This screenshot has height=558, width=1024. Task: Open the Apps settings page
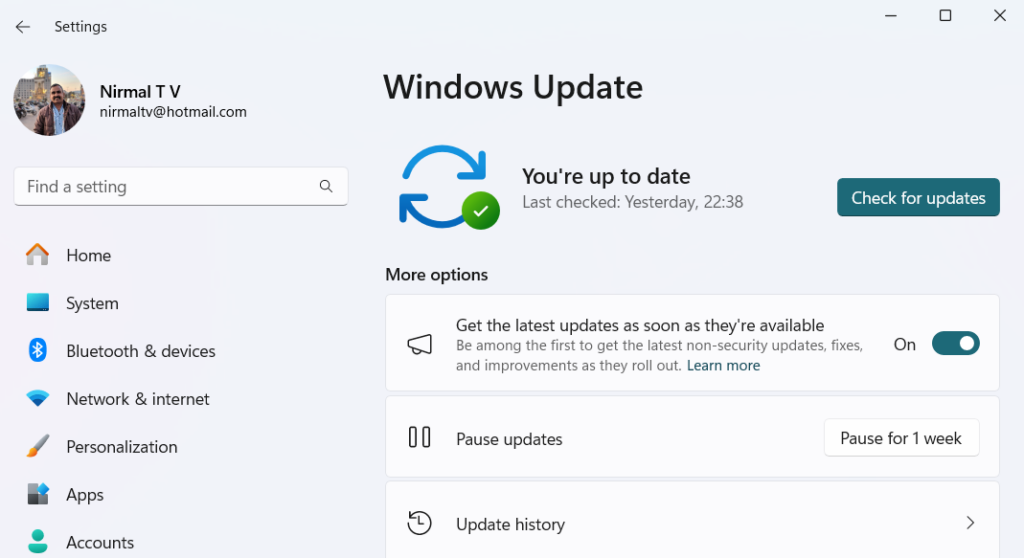pos(85,495)
